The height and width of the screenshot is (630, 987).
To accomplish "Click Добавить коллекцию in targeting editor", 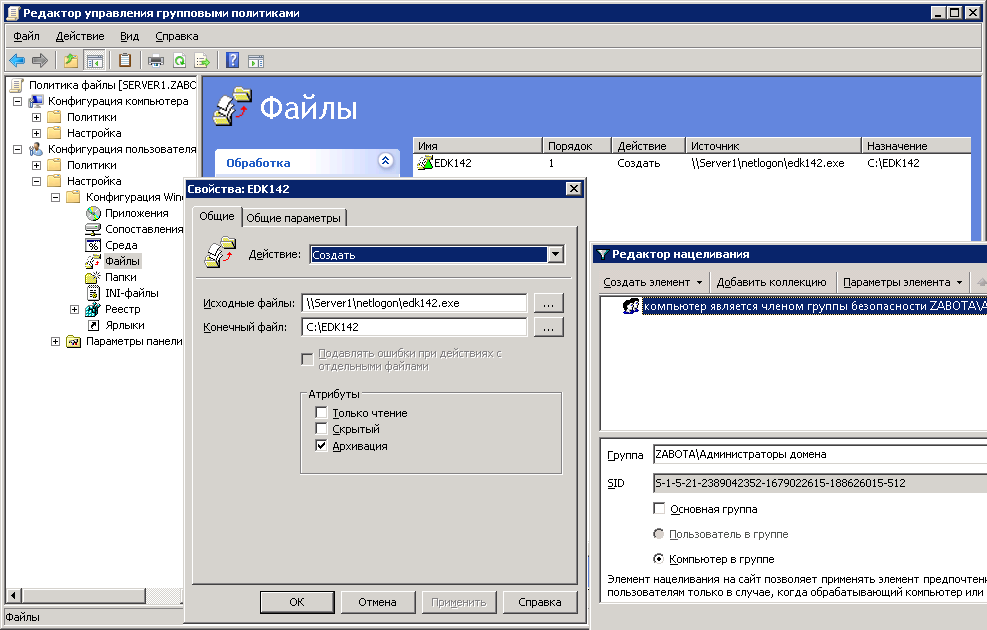I will pos(771,282).
